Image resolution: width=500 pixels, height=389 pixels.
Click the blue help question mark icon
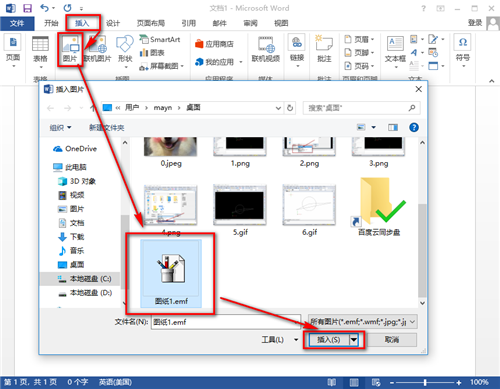coord(414,127)
